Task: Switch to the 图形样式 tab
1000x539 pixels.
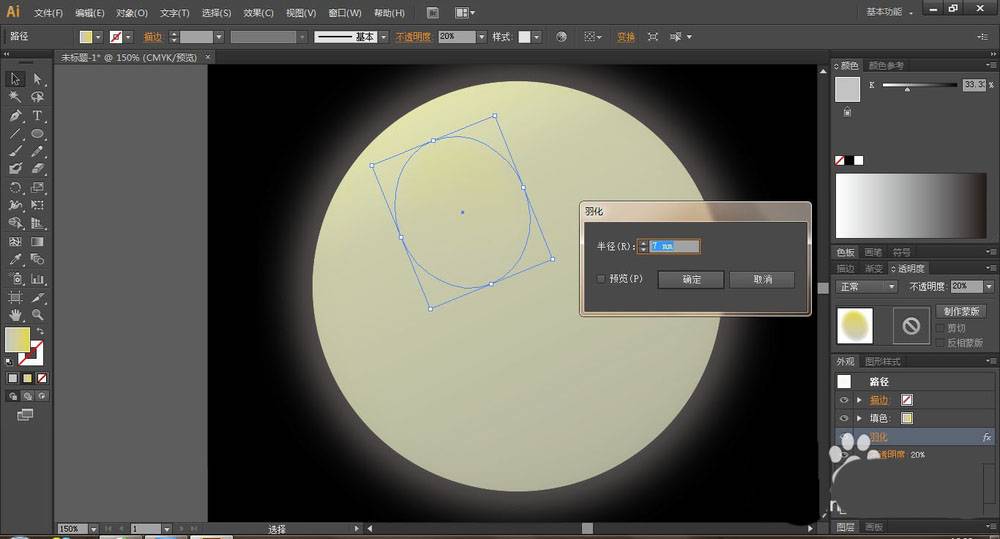Action: pyautogui.click(x=883, y=361)
